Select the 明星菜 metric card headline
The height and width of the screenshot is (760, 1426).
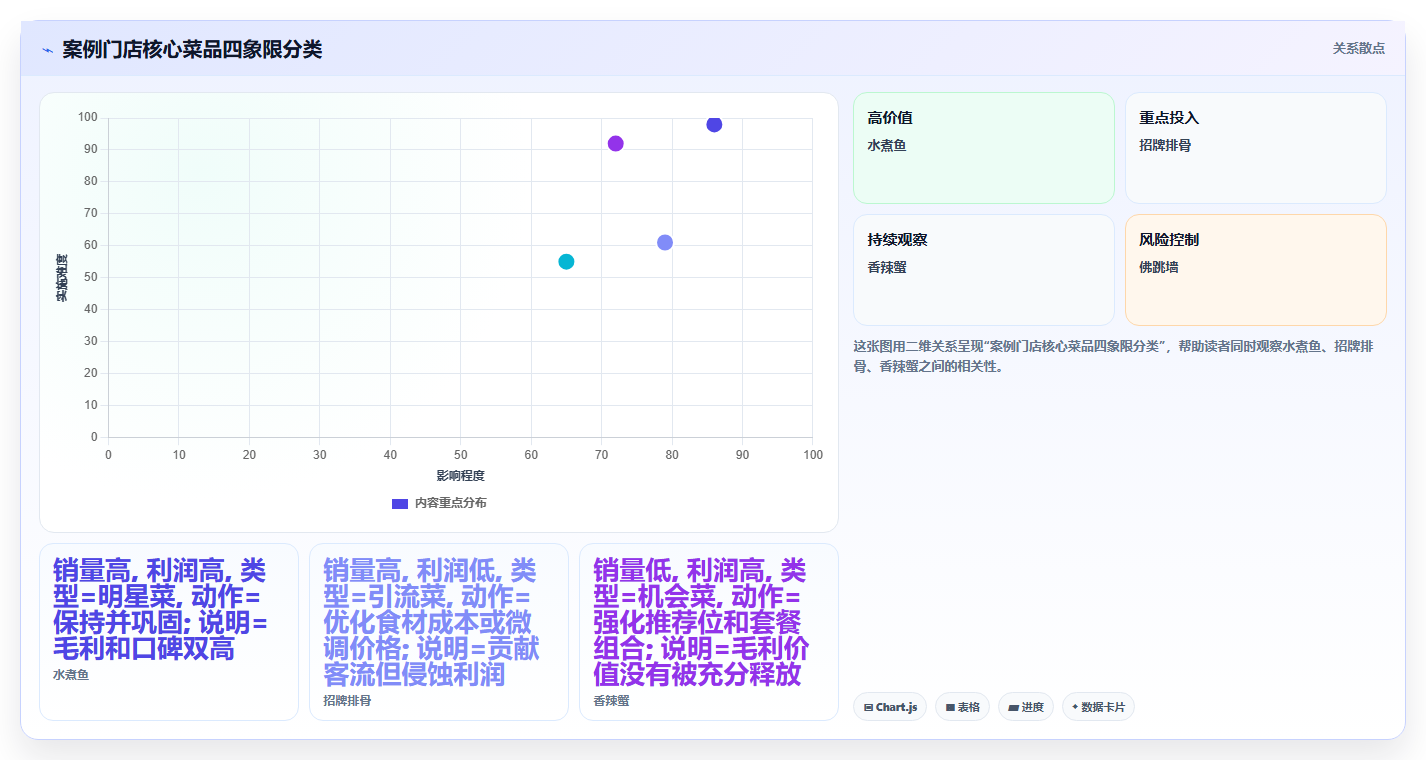click(x=162, y=610)
